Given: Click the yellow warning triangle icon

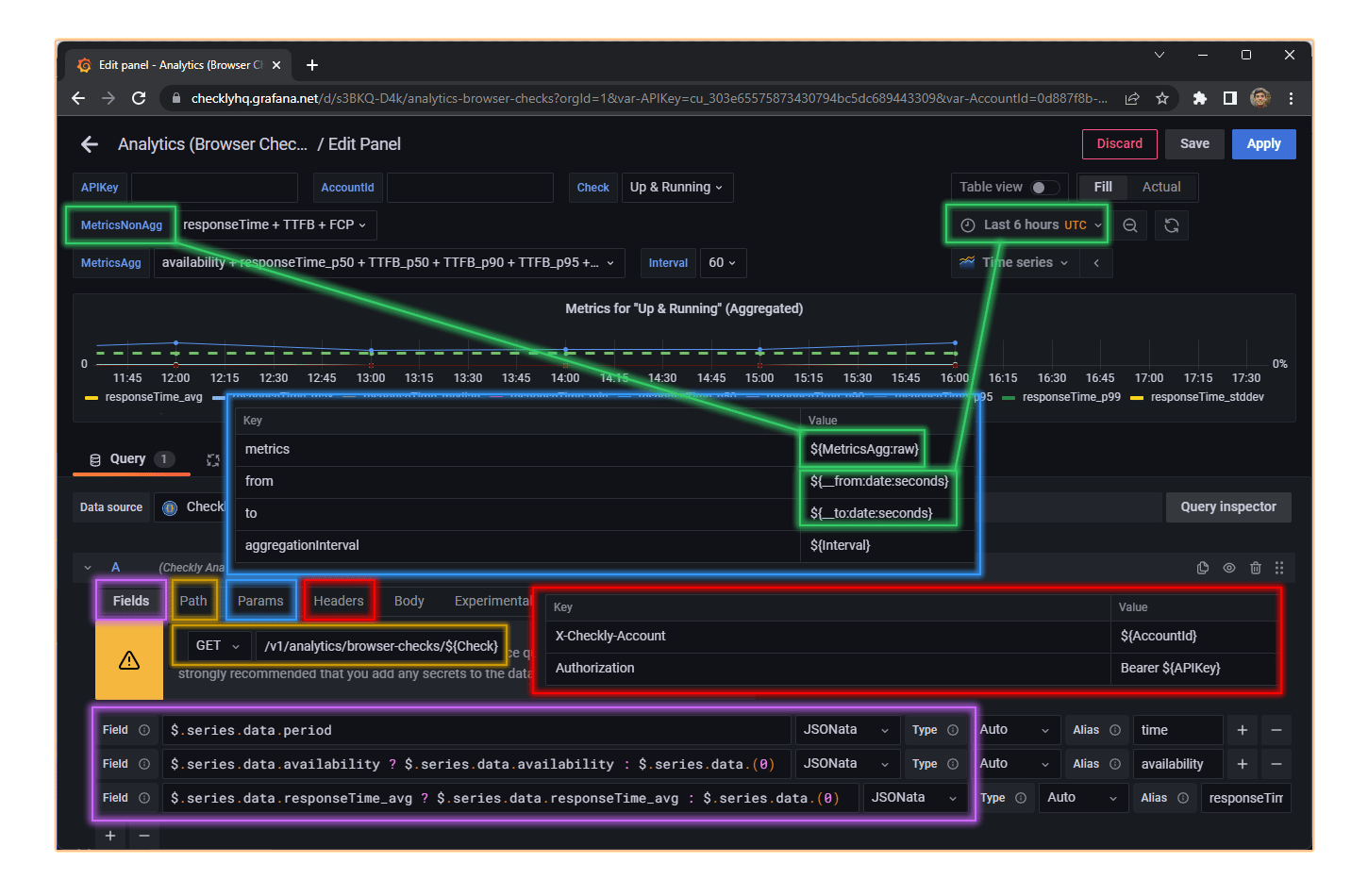Looking at the screenshot, I should tap(129, 660).
